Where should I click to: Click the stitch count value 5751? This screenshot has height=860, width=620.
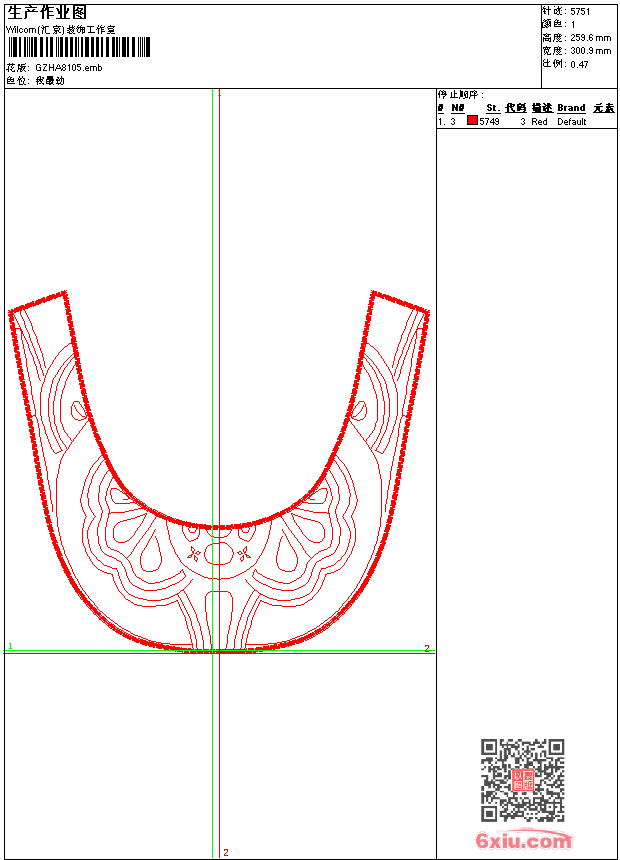(x=580, y=11)
